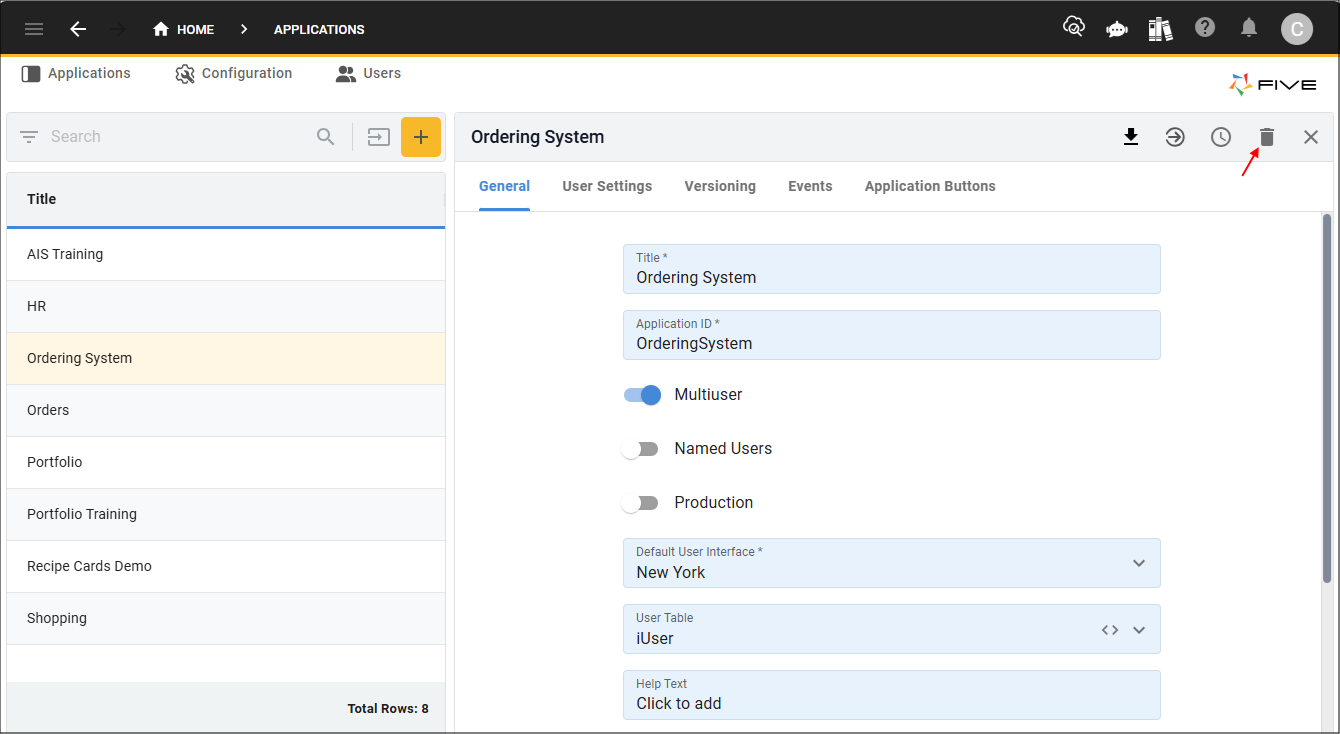
Task: Open the documentation books icon
Action: [1160, 28]
